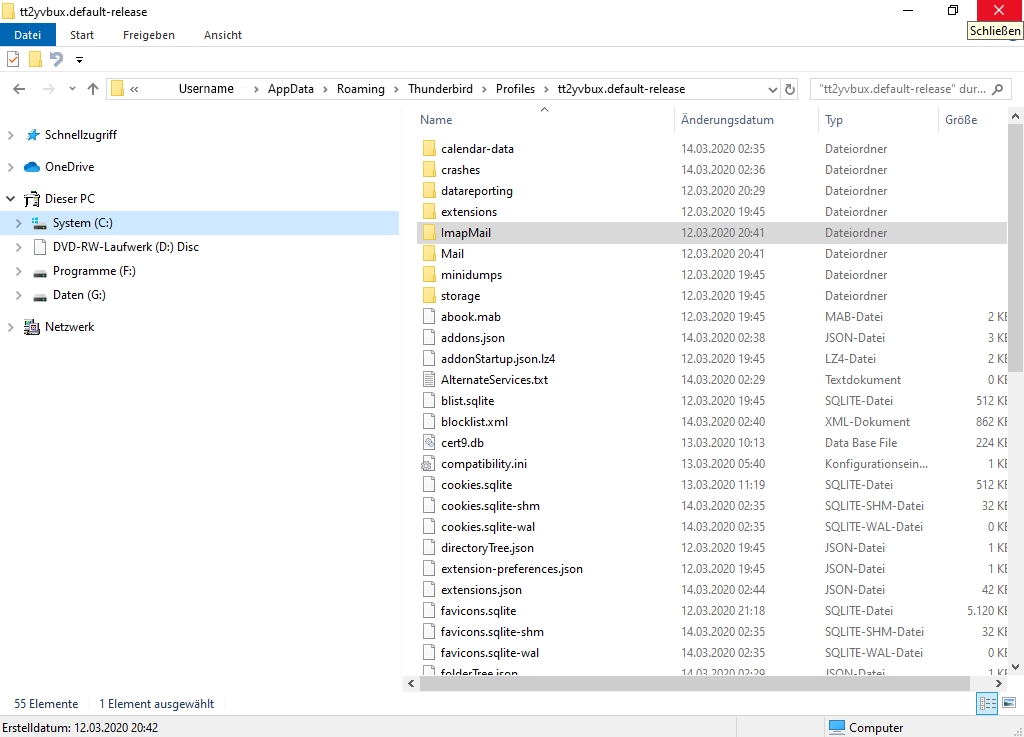Image resolution: width=1024 pixels, height=737 pixels.
Task: Select DVD-RW-Laufwerk (D:) Disc
Action: coord(125,247)
